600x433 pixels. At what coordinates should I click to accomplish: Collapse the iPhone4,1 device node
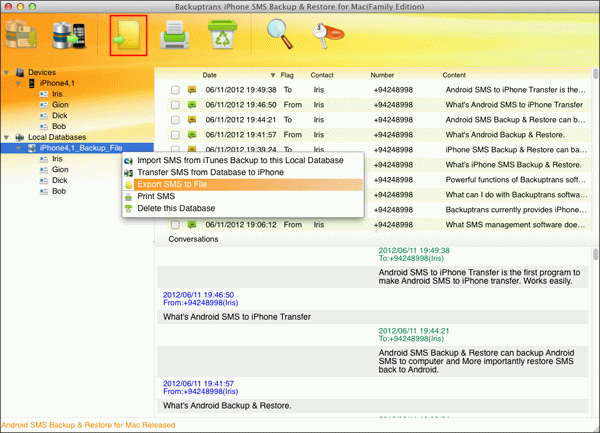(x=18, y=83)
